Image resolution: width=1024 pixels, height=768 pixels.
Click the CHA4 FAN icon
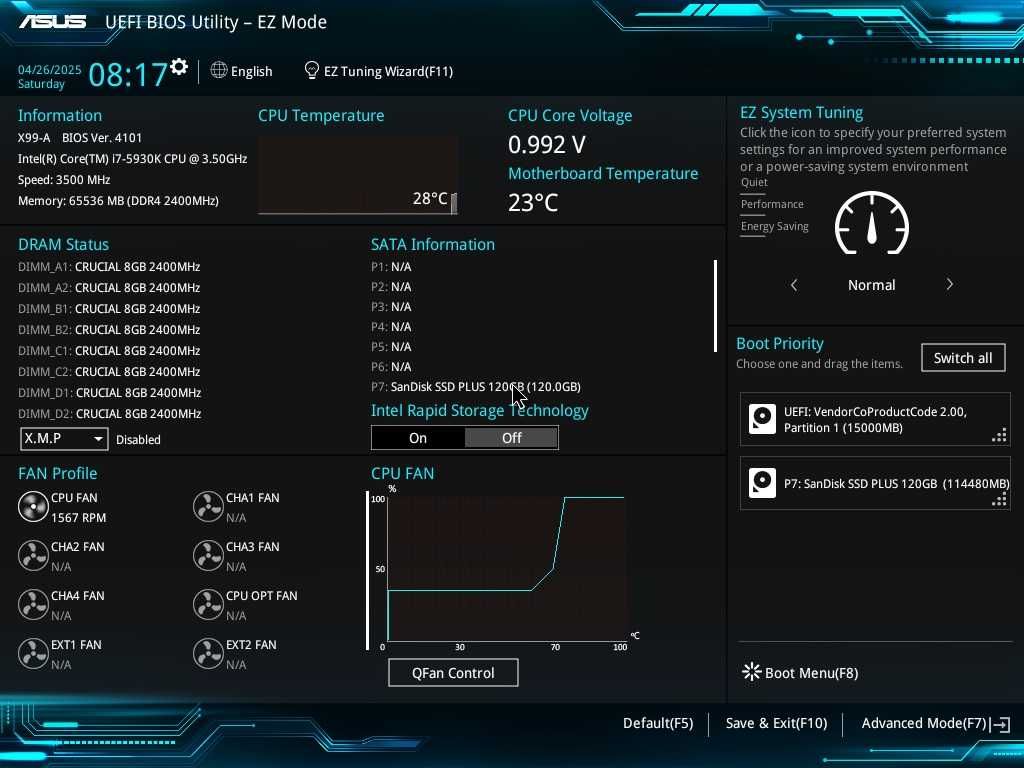(x=33, y=605)
